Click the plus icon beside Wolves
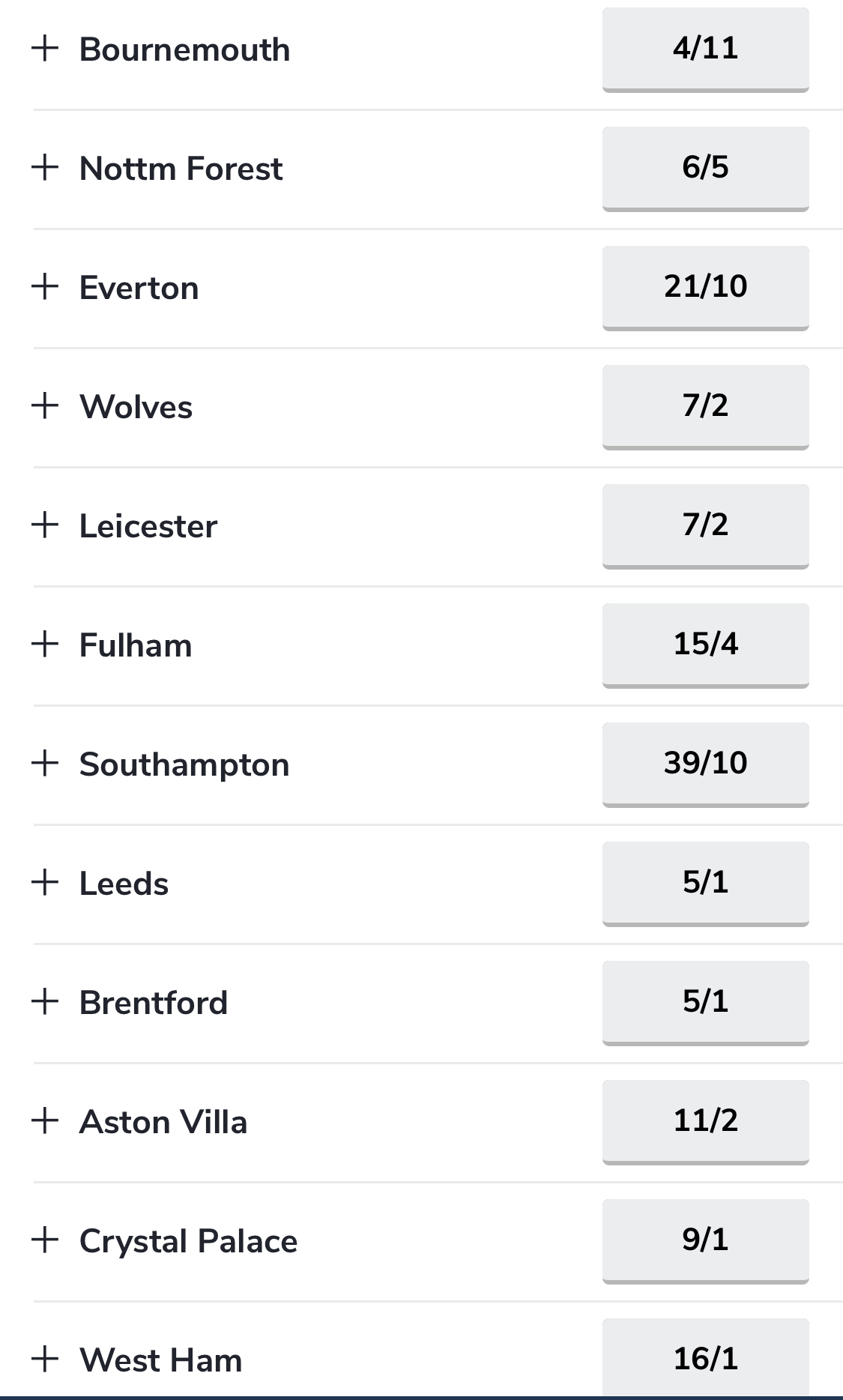843x1400 pixels. click(x=45, y=405)
